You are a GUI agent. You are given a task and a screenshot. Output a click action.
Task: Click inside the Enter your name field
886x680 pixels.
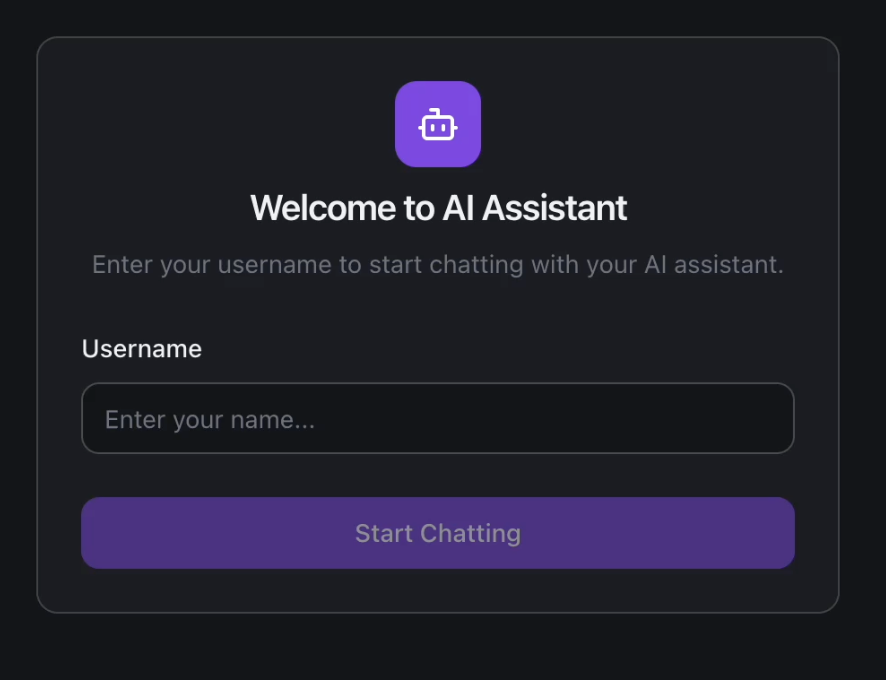pos(438,418)
